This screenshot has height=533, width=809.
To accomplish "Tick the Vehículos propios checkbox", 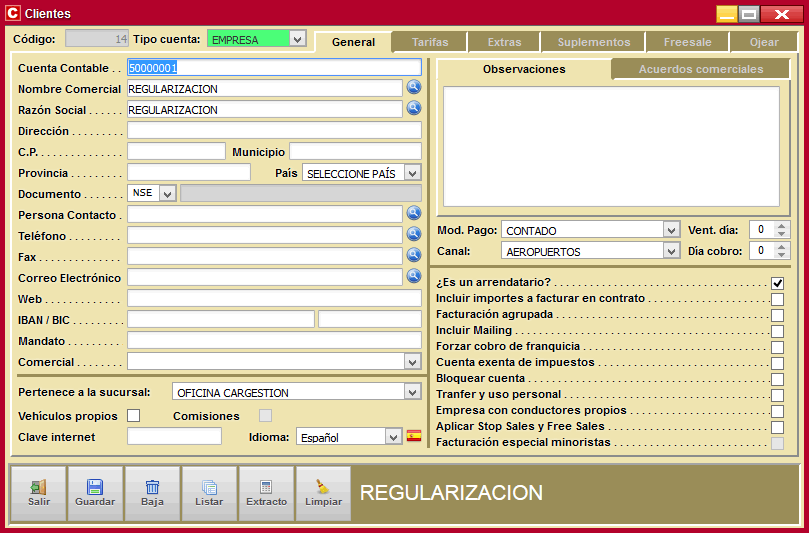I will (x=134, y=415).
